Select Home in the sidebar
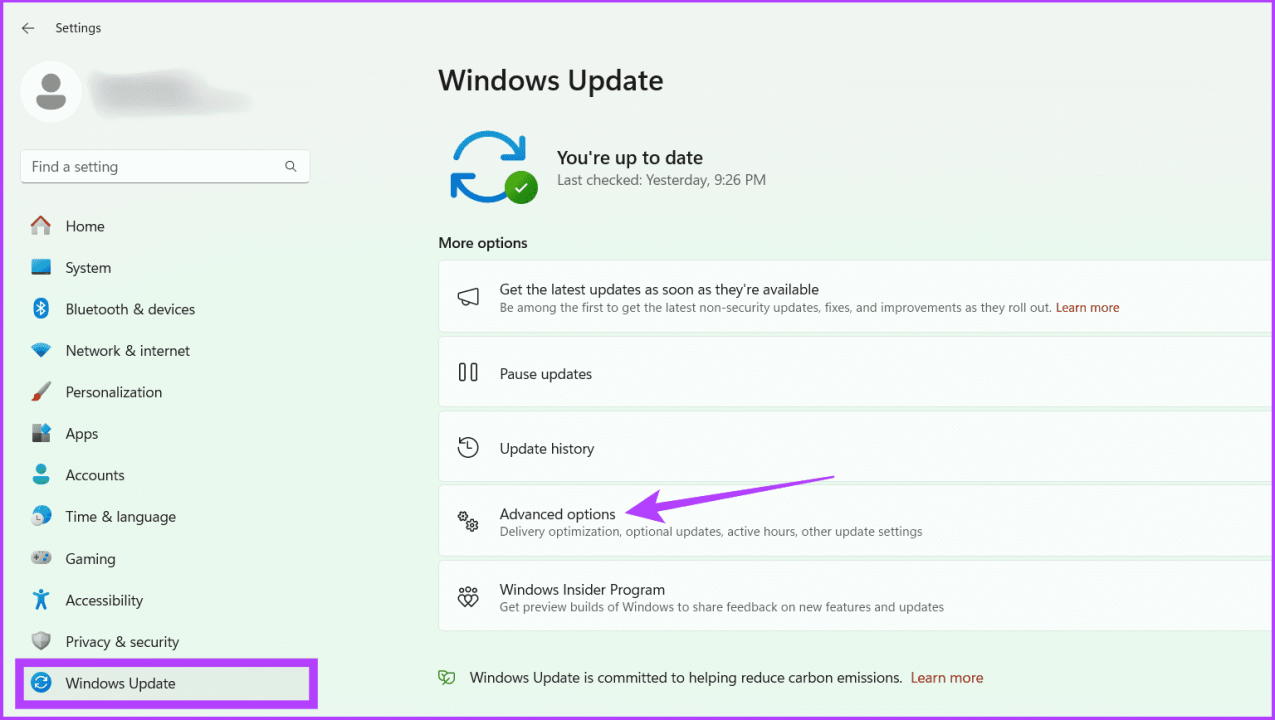 [85, 226]
